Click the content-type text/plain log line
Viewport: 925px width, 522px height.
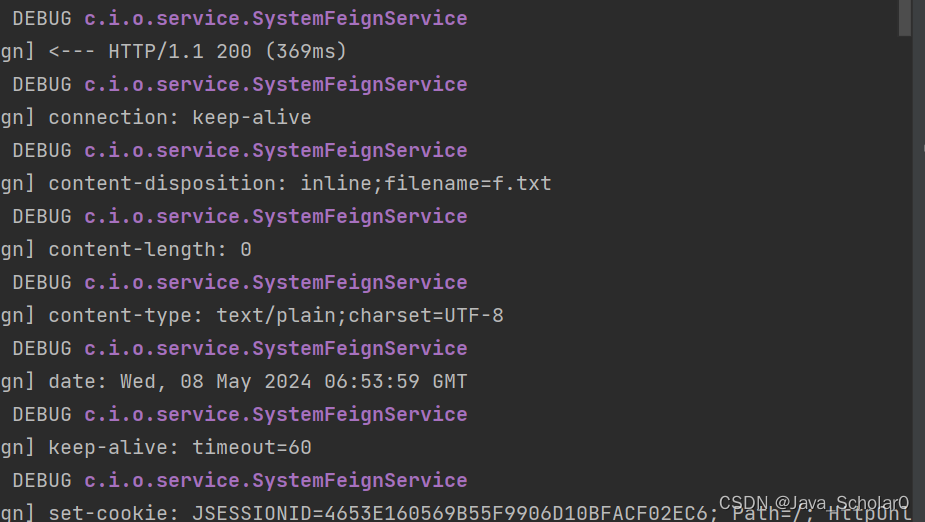(252, 316)
